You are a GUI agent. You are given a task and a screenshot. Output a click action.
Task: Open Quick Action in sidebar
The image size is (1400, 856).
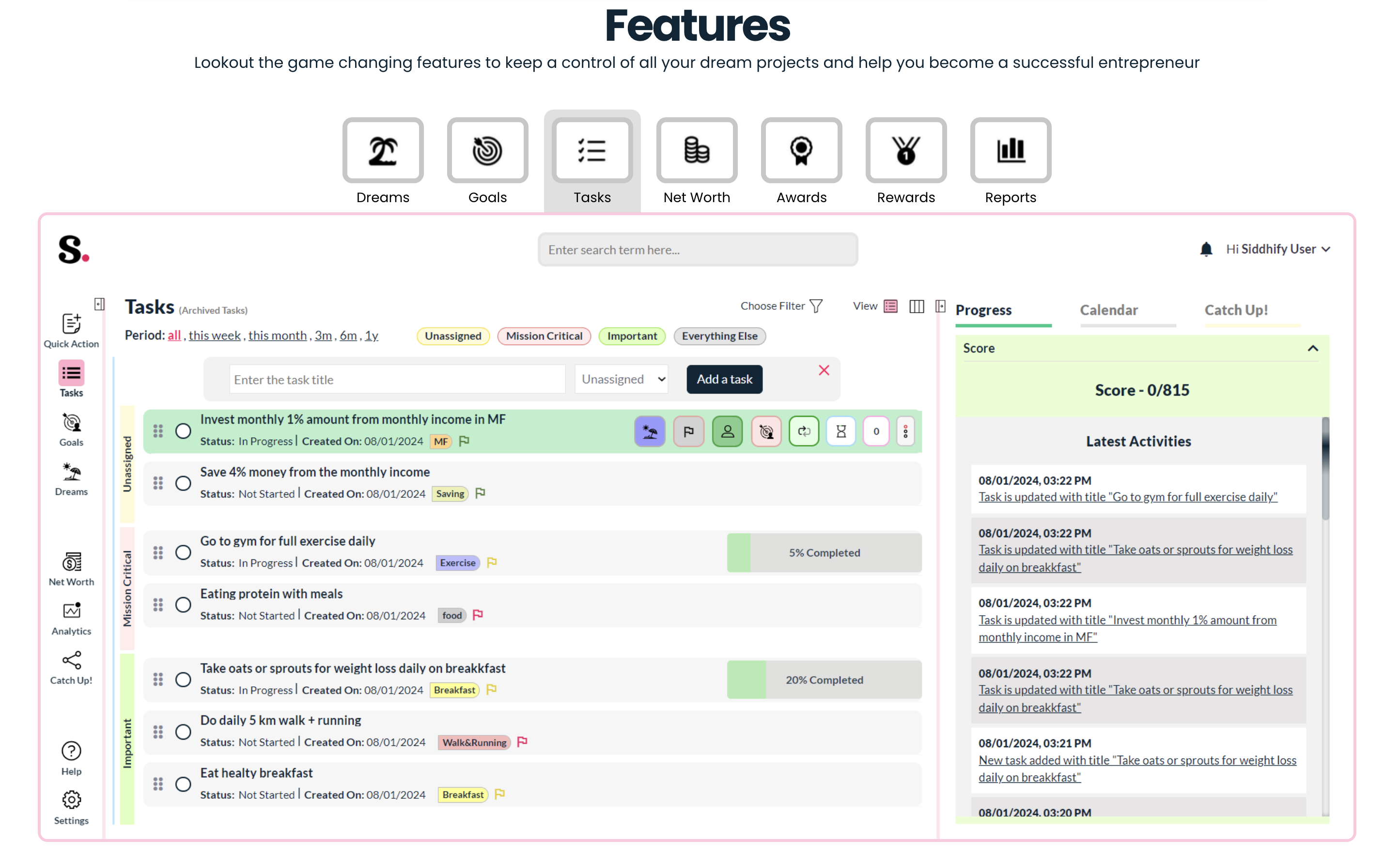(x=71, y=330)
